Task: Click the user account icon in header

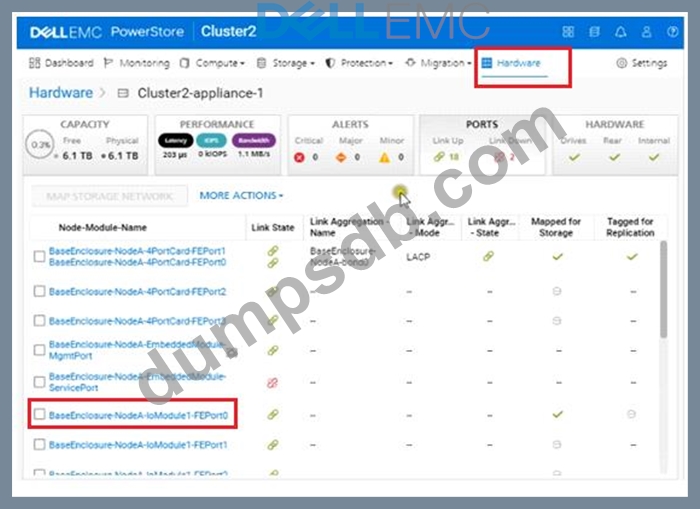Action: (x=647, y=32)
